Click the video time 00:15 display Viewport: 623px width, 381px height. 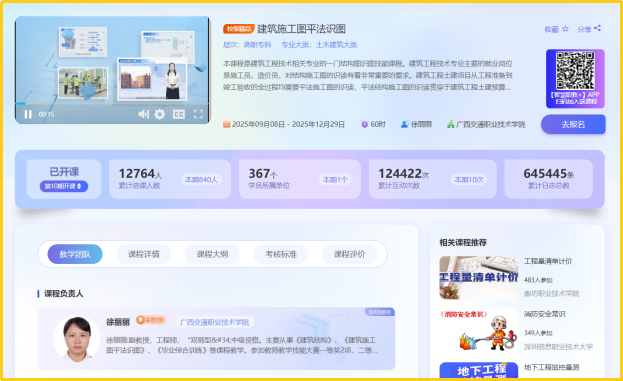coord(46,114)
